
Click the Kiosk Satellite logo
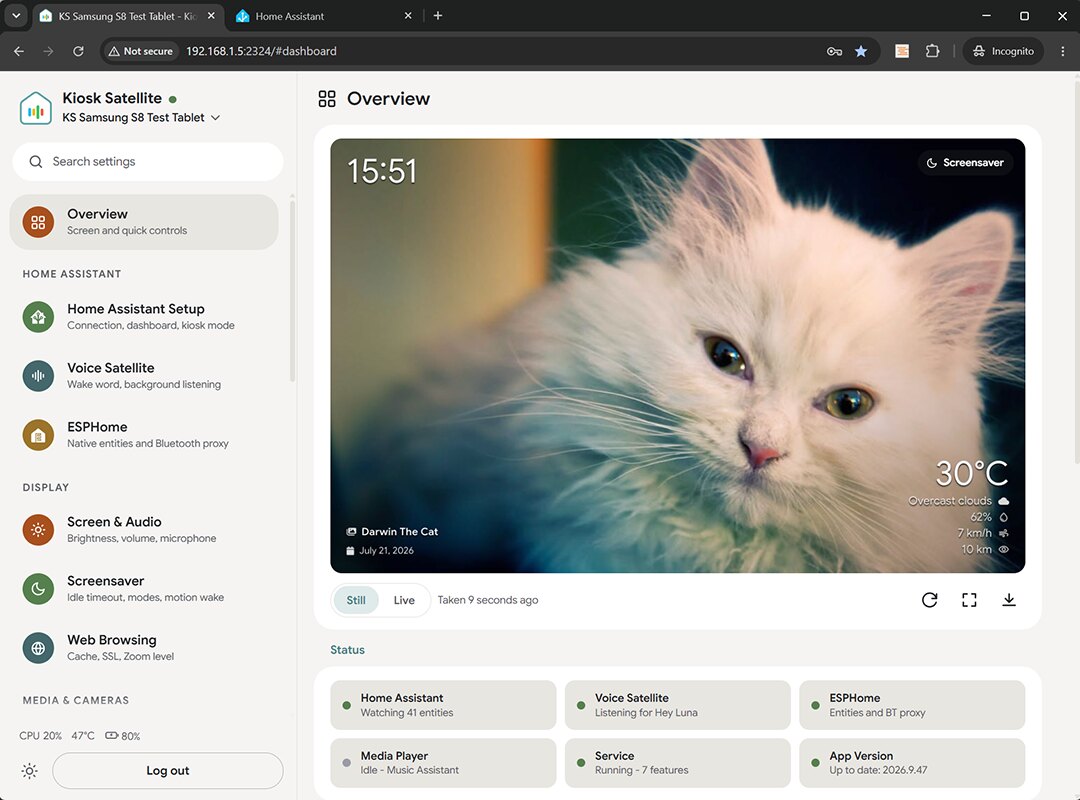36,108
